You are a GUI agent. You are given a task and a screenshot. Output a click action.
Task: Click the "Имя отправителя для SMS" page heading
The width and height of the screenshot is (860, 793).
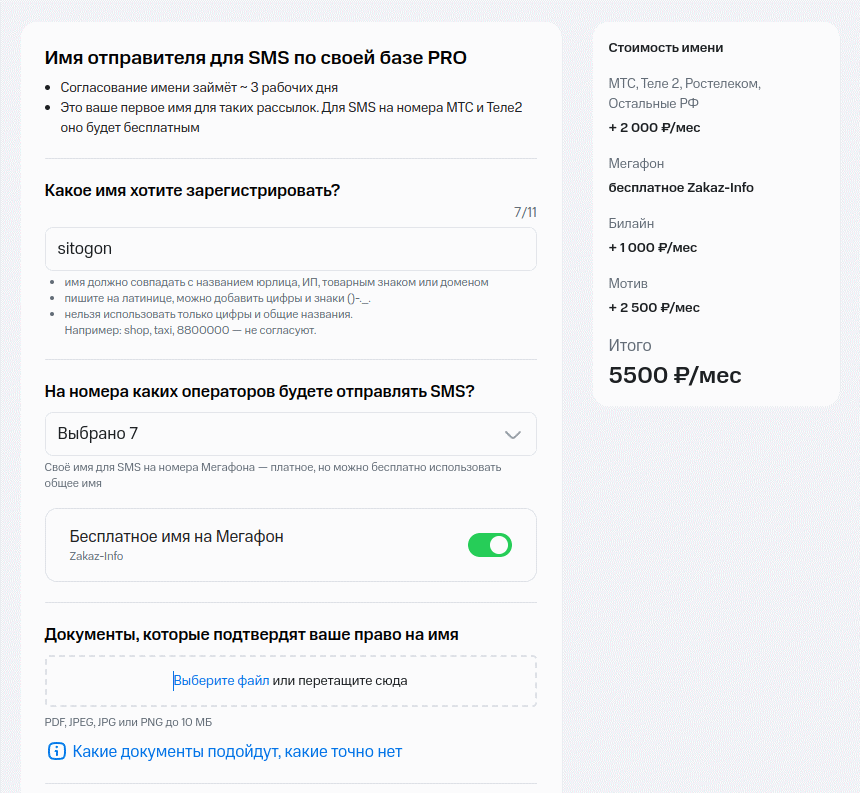[x=255, y=57]
